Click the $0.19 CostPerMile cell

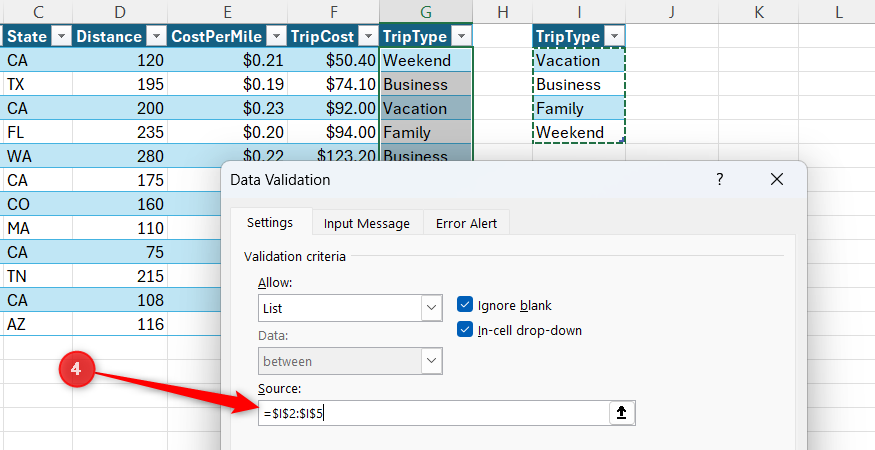(227, 84)
